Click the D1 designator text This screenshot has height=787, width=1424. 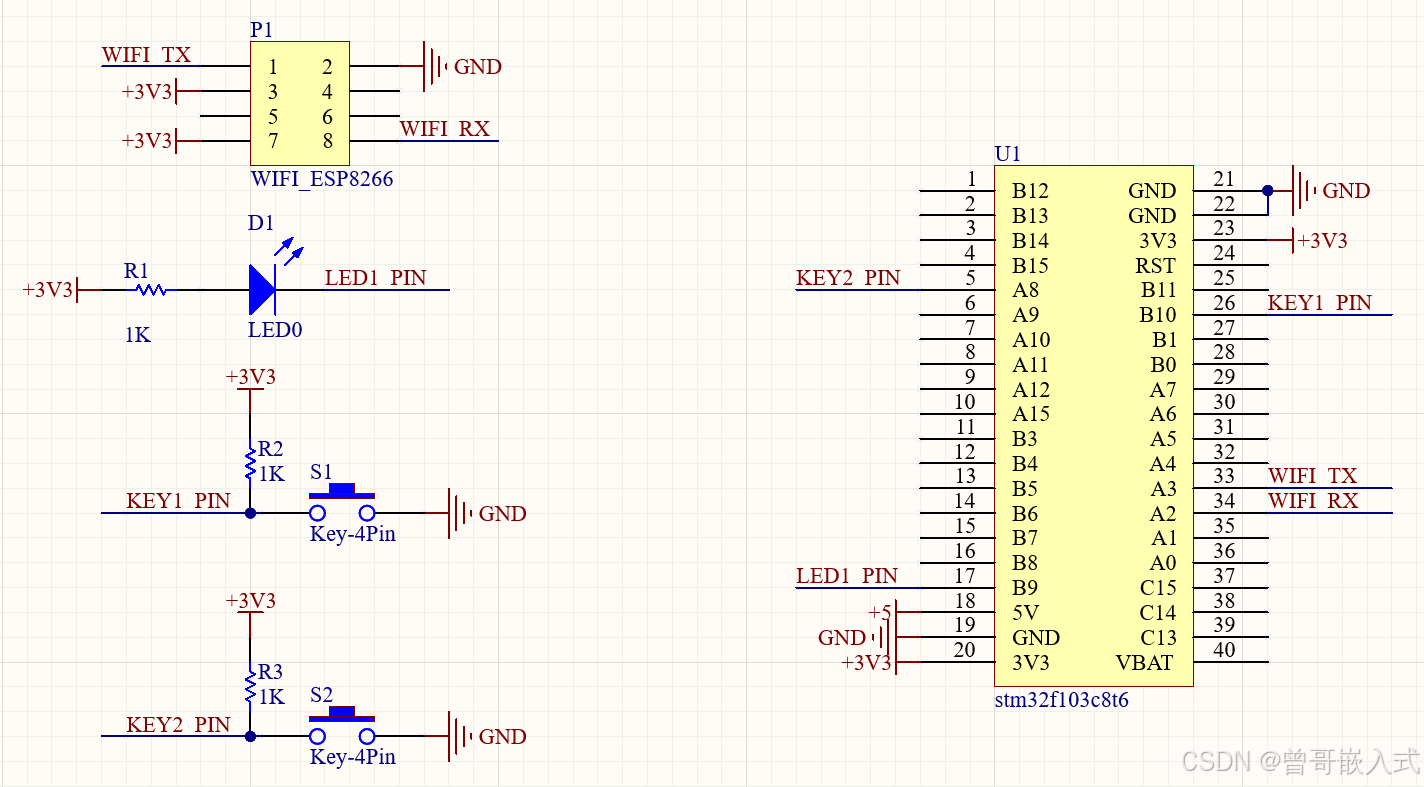click(x=261, y=223)
